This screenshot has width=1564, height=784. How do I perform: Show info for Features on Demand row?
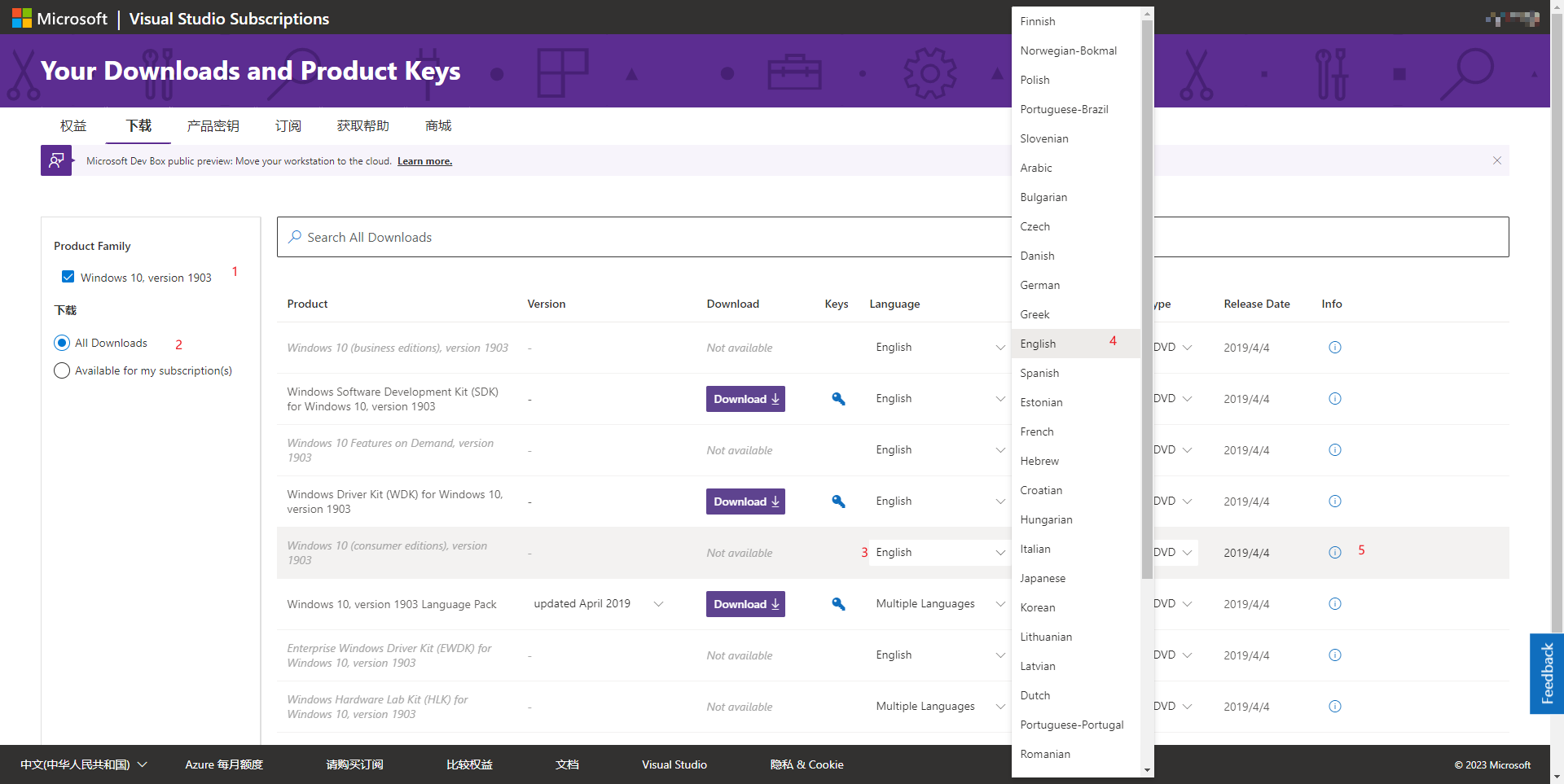tap(1334, 450)
